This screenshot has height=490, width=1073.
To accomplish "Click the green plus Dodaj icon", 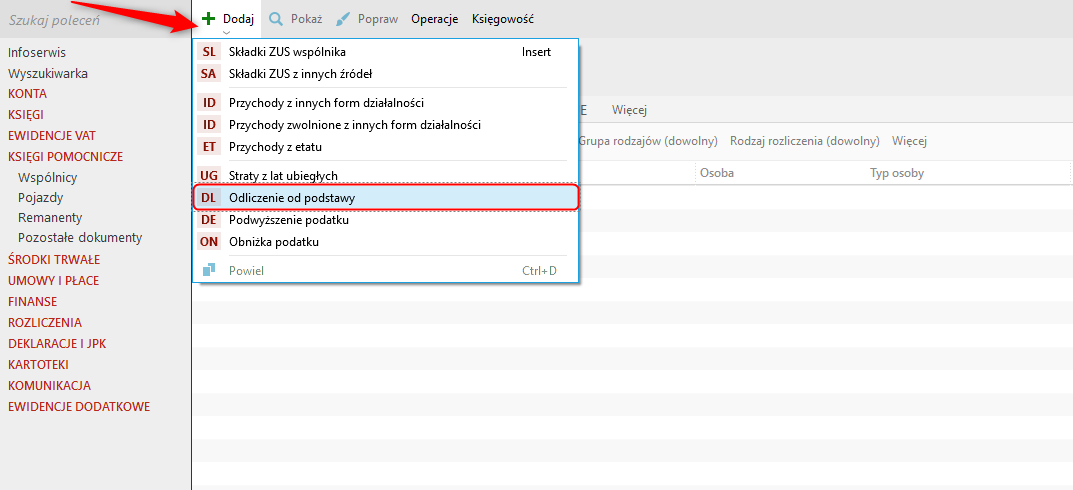I will (x=209, y=19).
